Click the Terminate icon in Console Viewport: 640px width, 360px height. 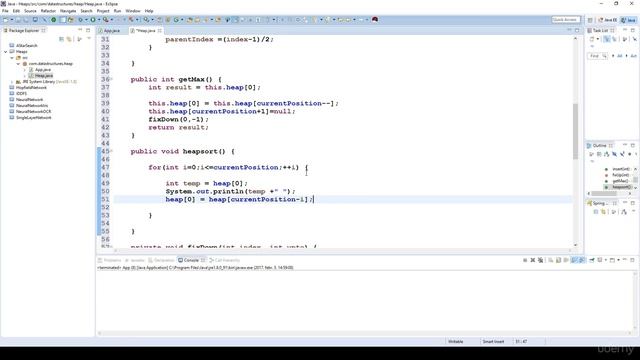click(x=525, y=260)
